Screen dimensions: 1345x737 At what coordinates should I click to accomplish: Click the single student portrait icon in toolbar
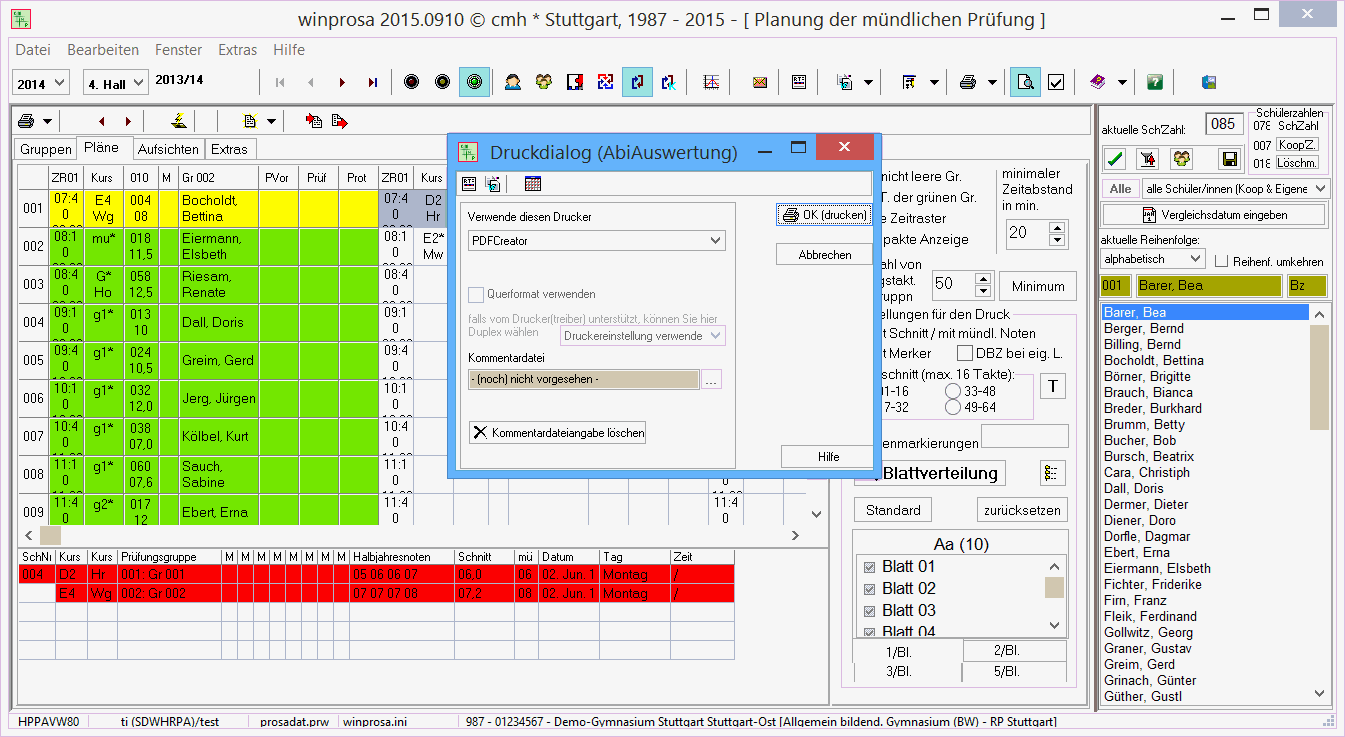click(512, 83)
